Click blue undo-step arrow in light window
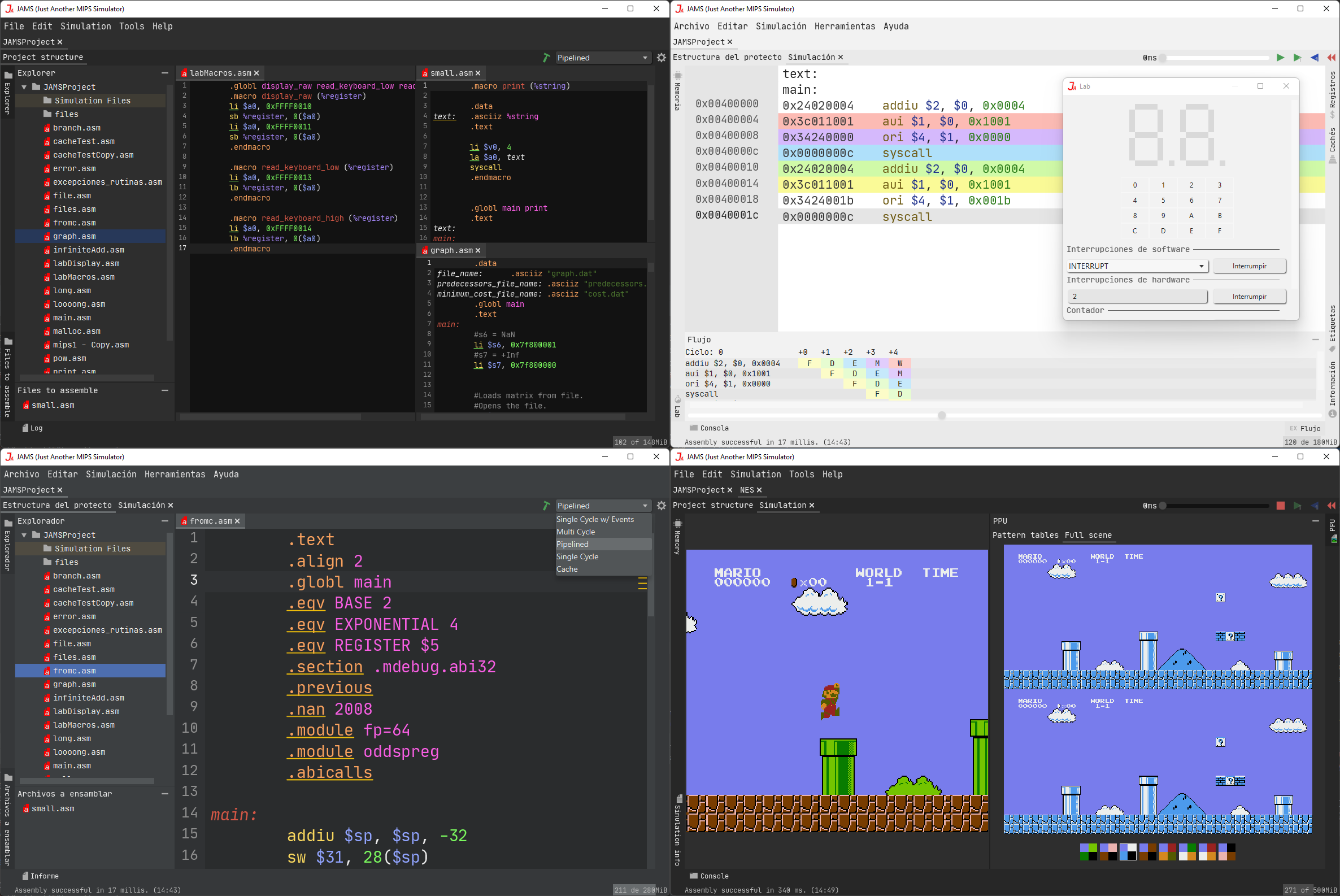Screen dimensions: 1340x896 1314,58
